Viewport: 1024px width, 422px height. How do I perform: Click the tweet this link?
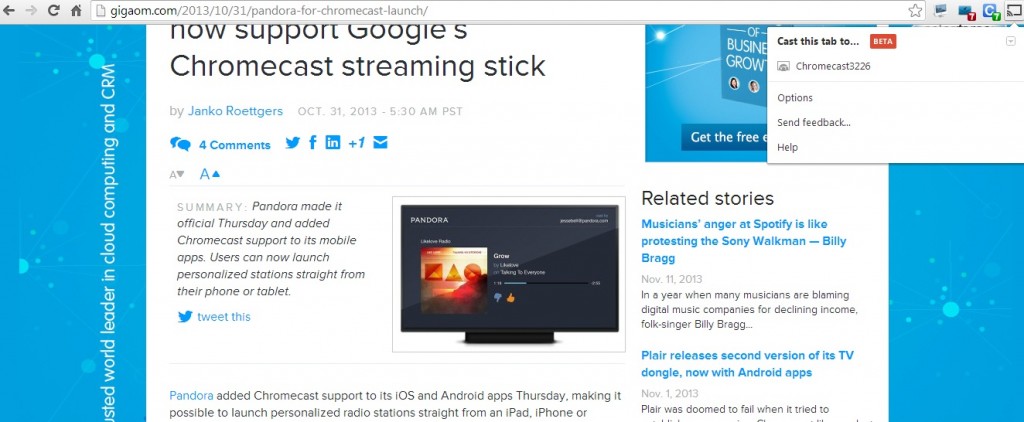224,317
